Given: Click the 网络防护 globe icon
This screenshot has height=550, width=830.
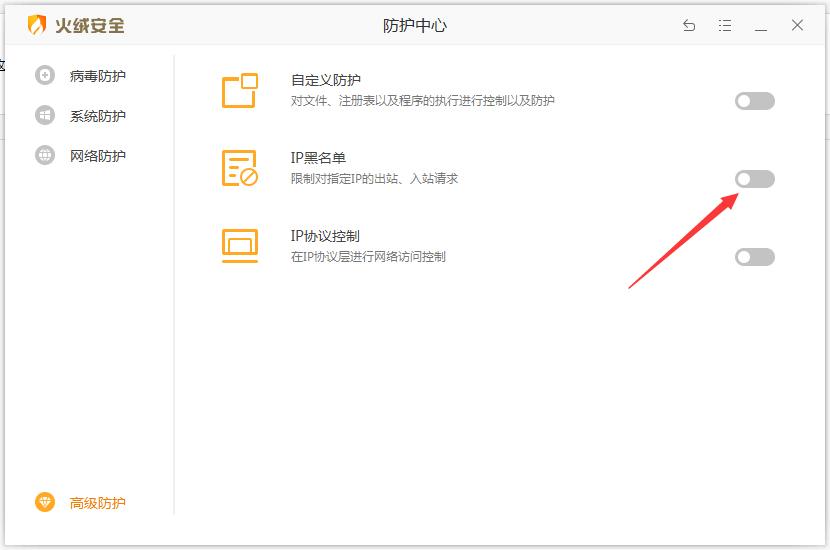Looking at the screenshot, I should click(45, 155).
